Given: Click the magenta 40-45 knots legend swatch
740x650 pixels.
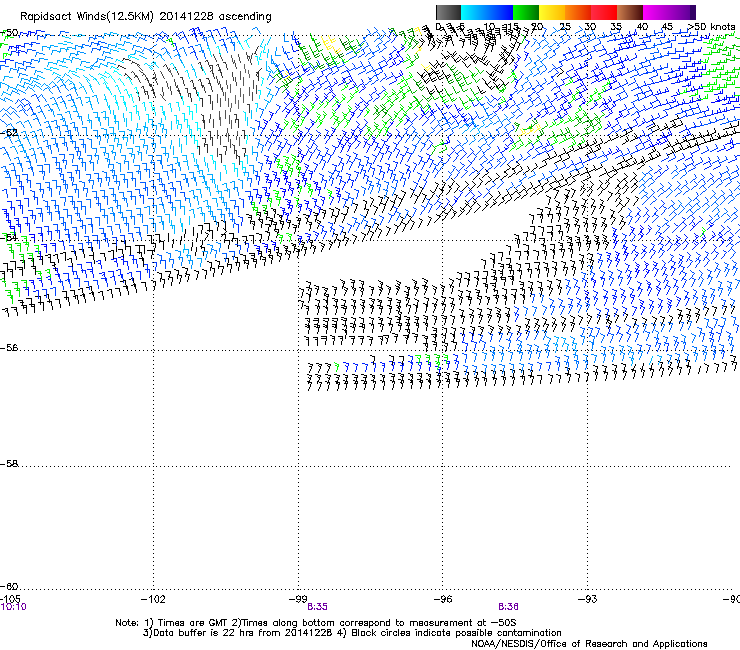Looking at the screenshot, I should (656, 12).
